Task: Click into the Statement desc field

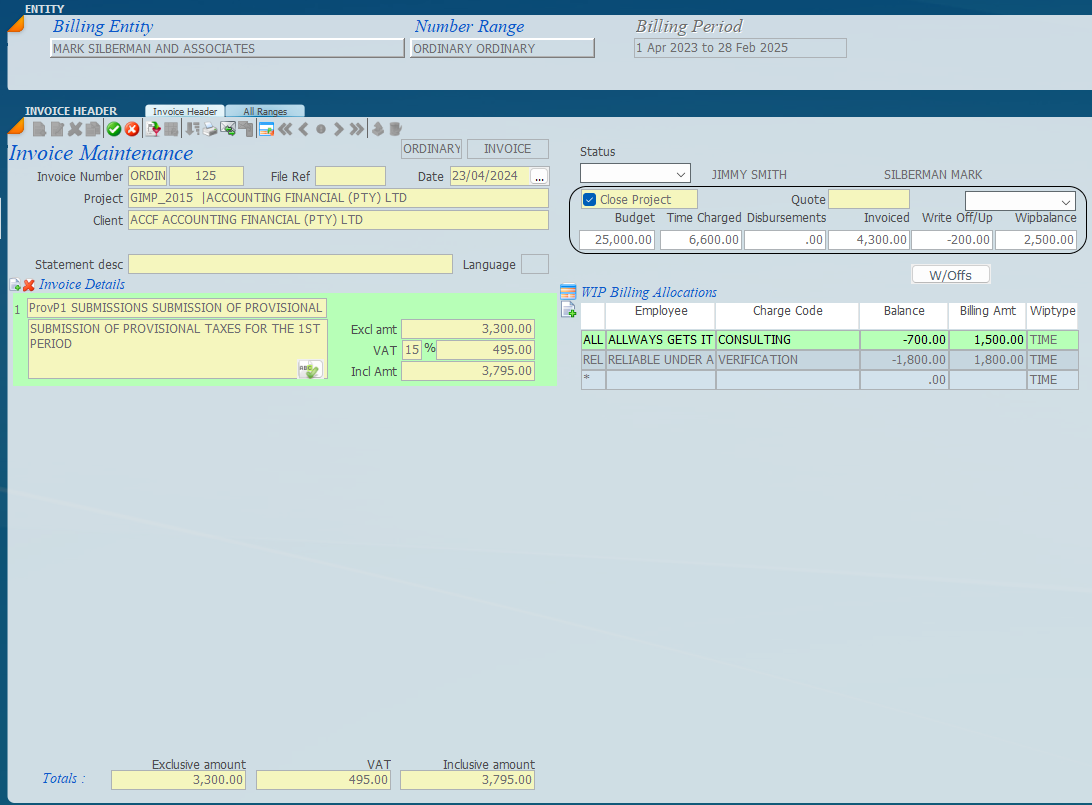Action: (x=290, y=264)
